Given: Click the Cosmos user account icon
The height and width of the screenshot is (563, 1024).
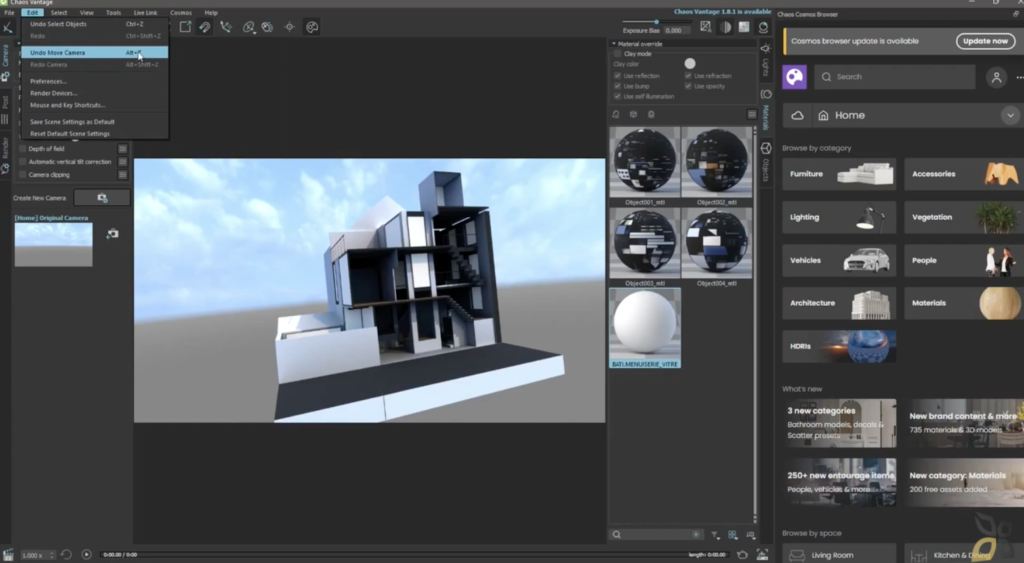Looking at the screenshot, I should pos(997,78).
